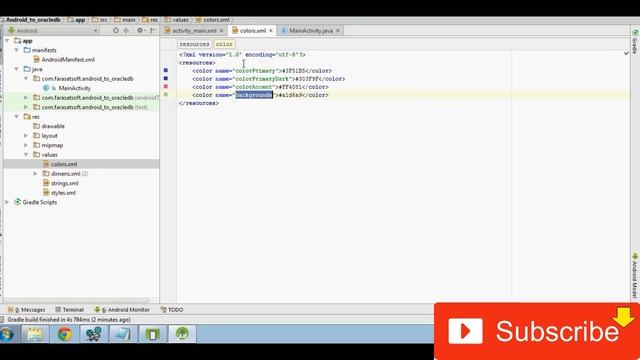This screenshot has width=640, height=360.
Task: Select strings.xml in the project tree
Action: [64, 183]
